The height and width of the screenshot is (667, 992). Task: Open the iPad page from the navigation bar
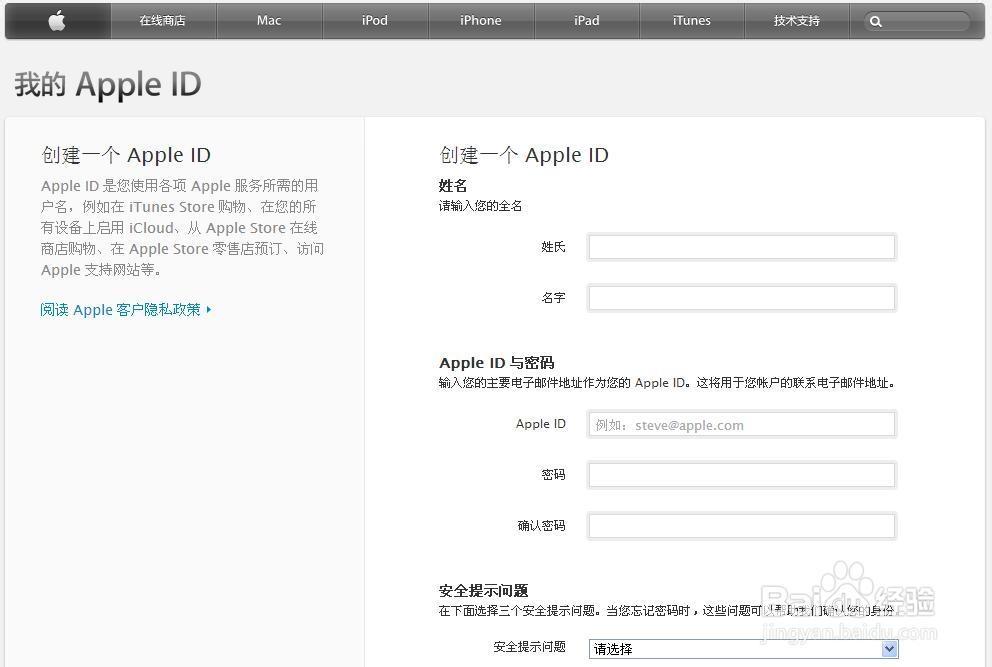(x=586, y=20)
